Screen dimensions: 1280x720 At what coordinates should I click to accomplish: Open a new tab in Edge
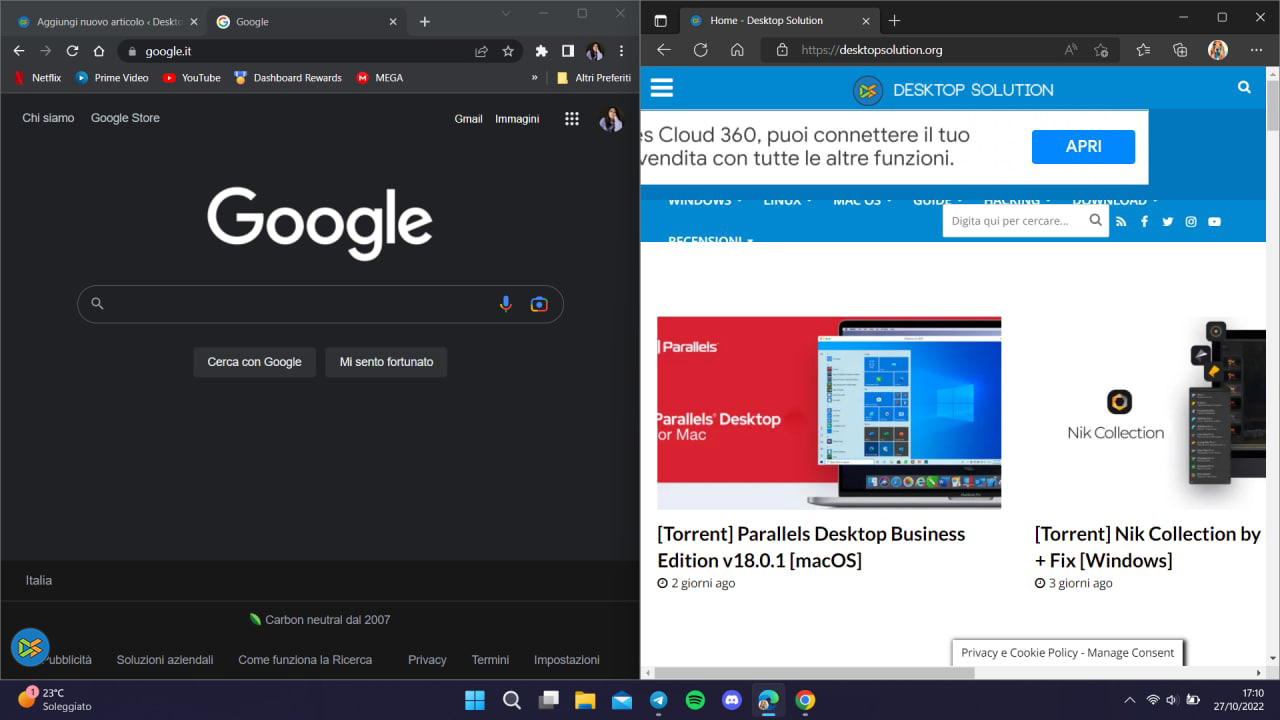894,21
